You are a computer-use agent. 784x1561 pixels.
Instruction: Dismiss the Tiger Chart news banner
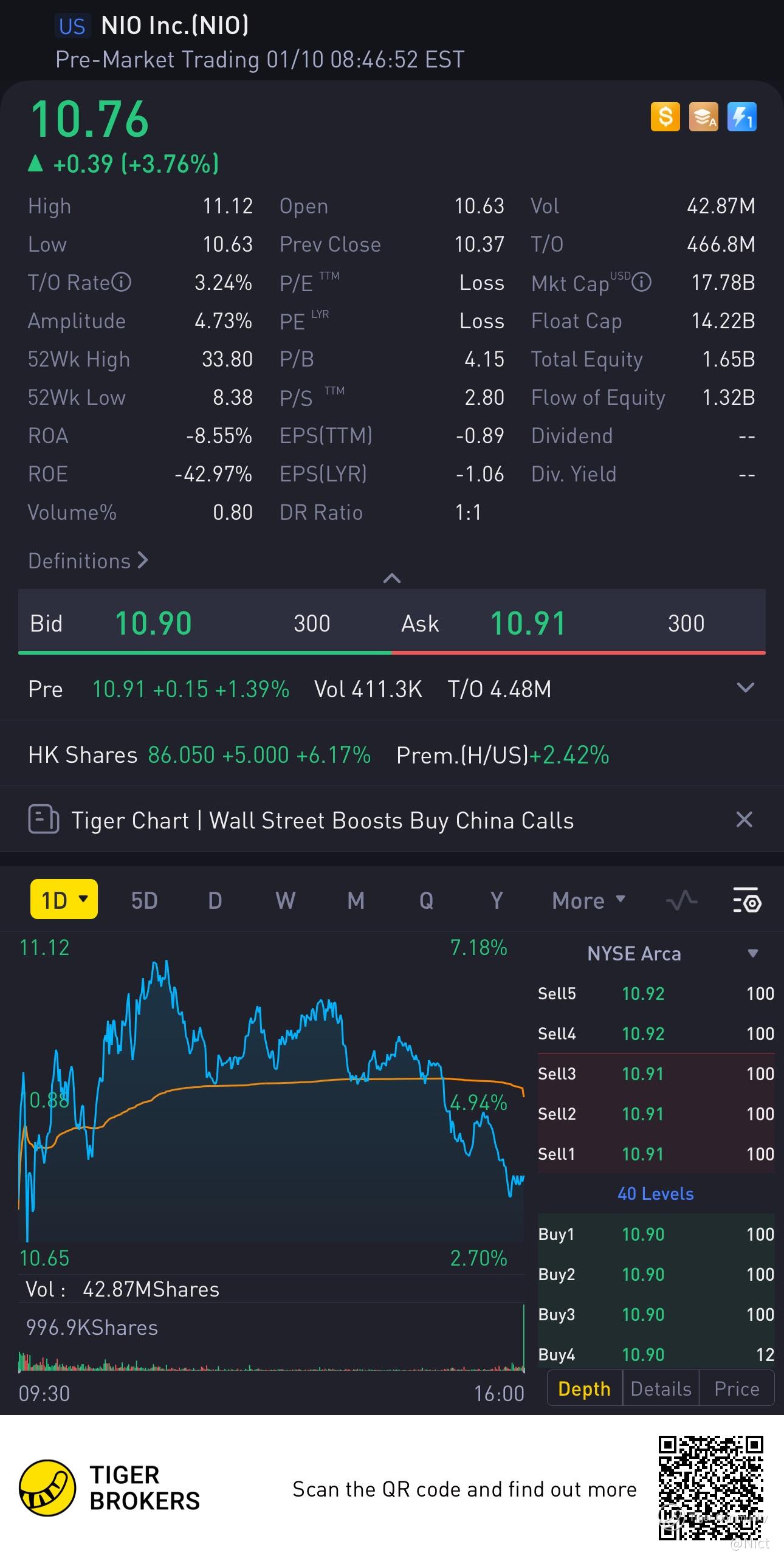coord(744,819)
